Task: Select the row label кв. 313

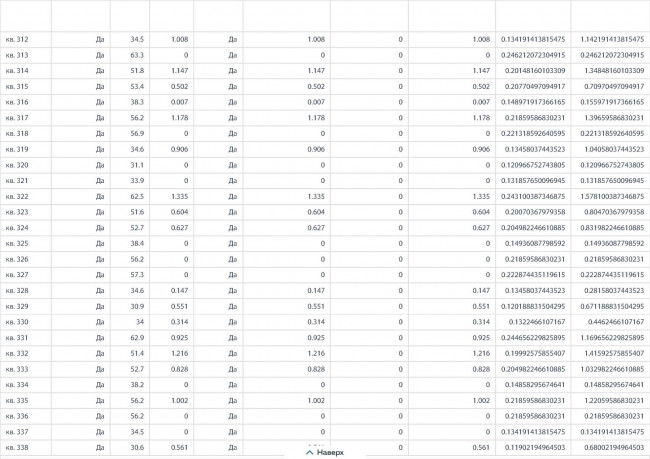Action: [17, 55]
